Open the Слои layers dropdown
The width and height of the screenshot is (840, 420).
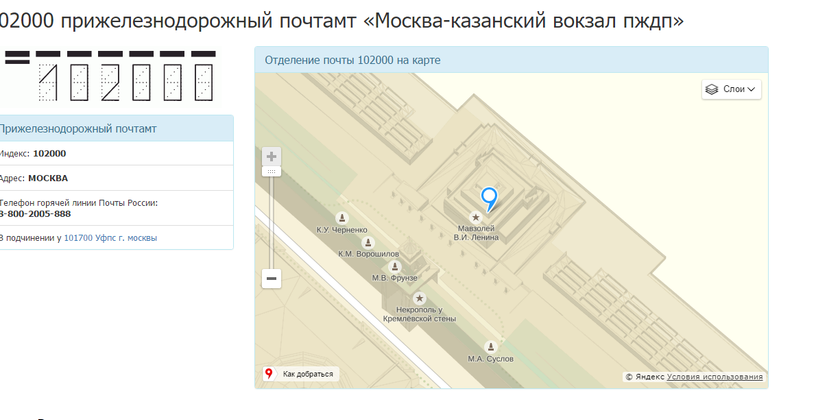[732, 89]
